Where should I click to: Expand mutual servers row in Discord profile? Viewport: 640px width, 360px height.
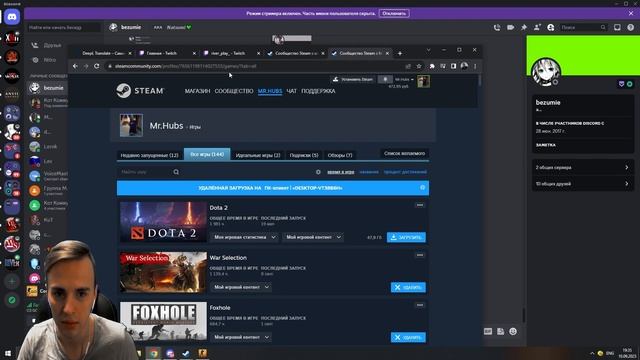pos(583,167)
